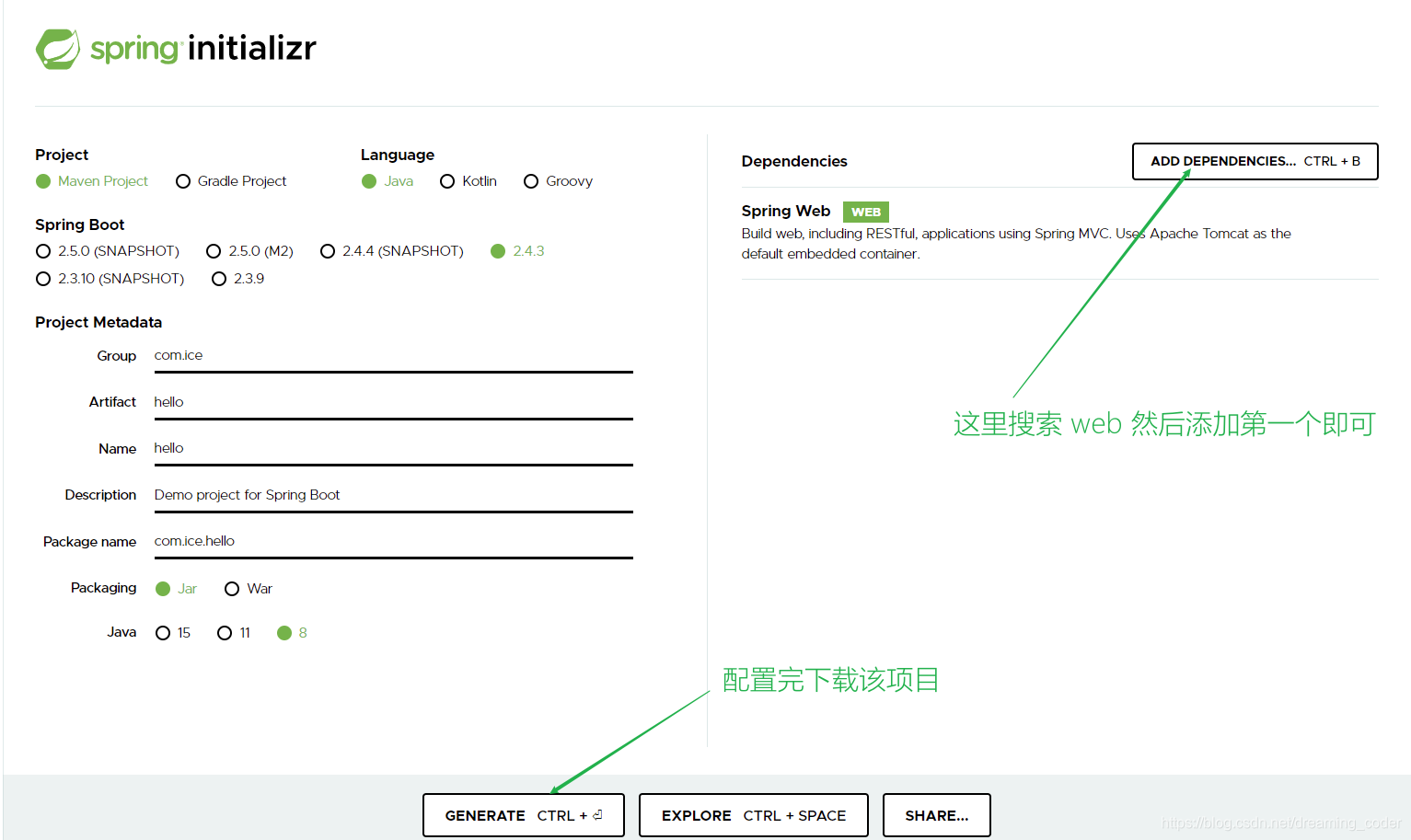Select Java as the language

pyautogui.click(x=387, y=181)
